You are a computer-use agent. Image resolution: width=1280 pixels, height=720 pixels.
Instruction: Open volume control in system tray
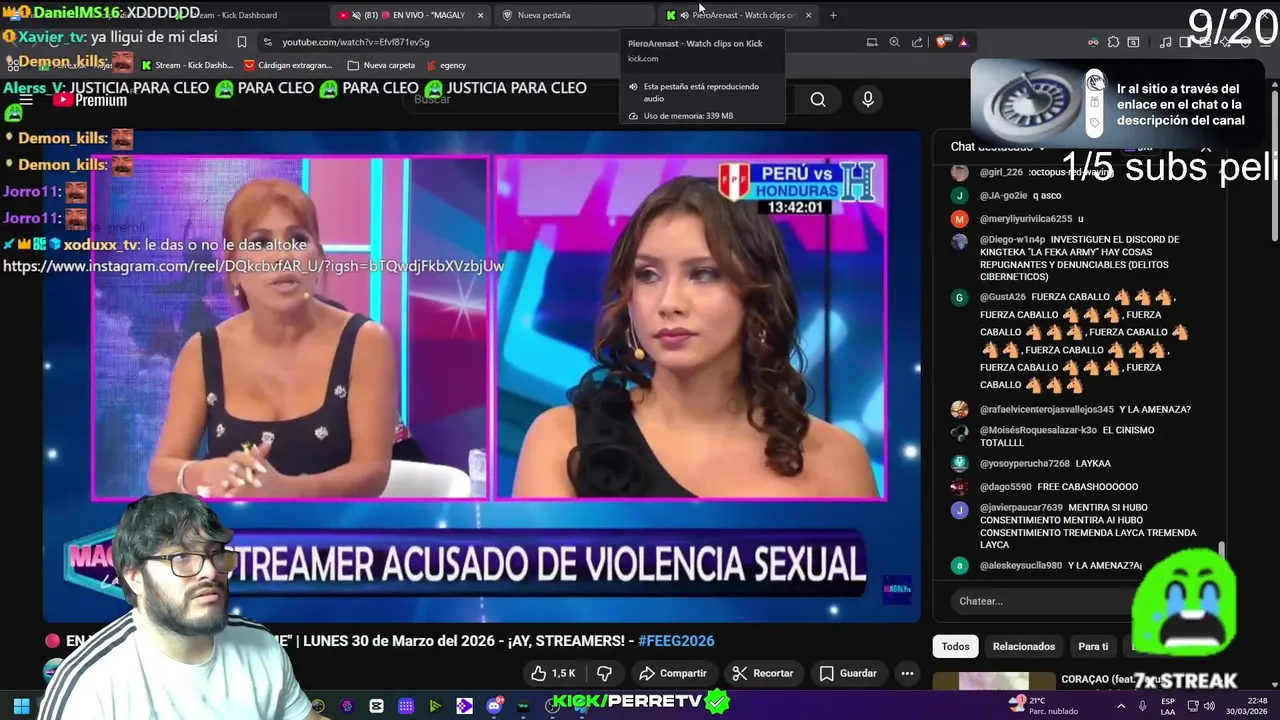point(1209,706)
